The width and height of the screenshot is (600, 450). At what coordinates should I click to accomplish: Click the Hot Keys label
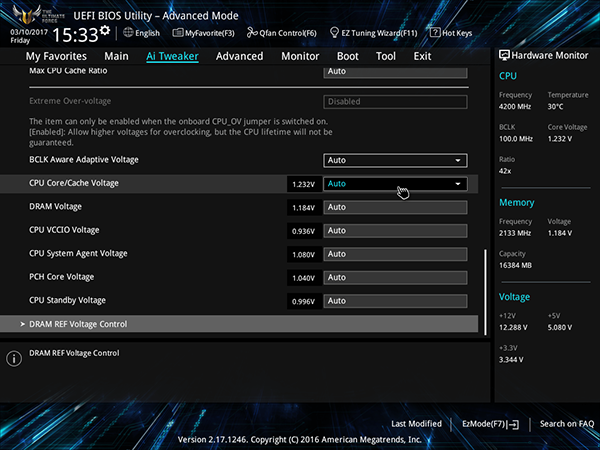click(457, 33)
